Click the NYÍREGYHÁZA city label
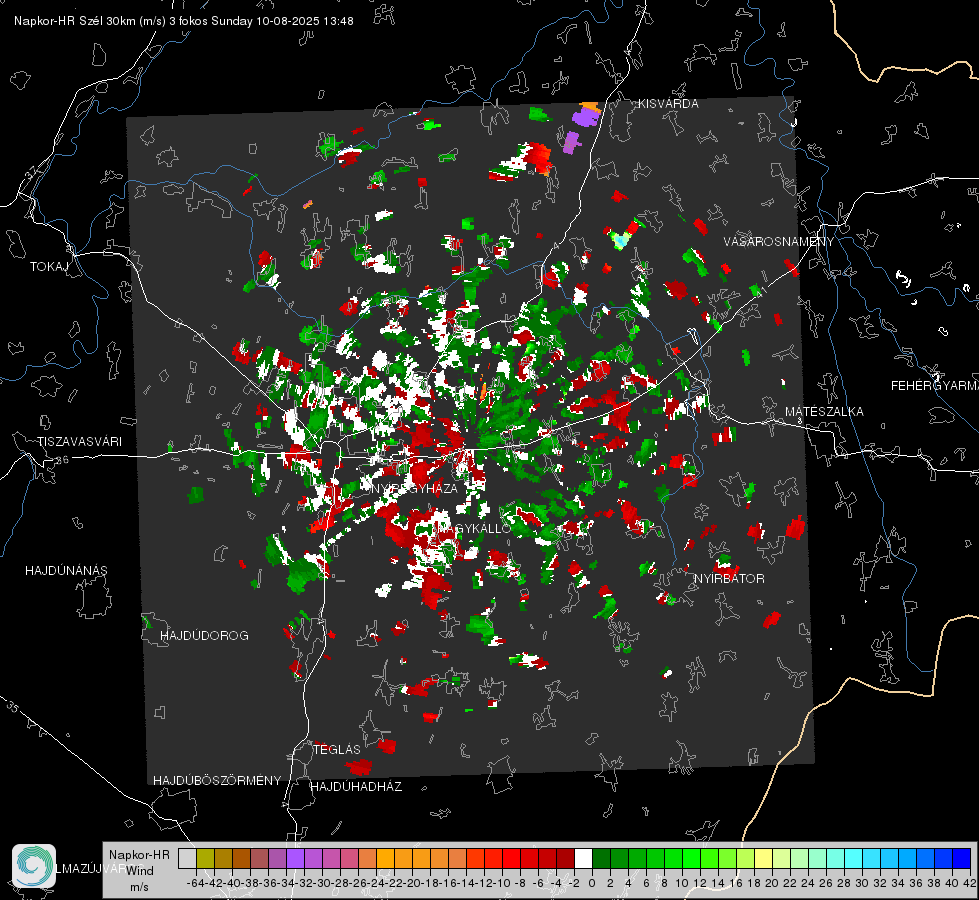 (414, 488)
